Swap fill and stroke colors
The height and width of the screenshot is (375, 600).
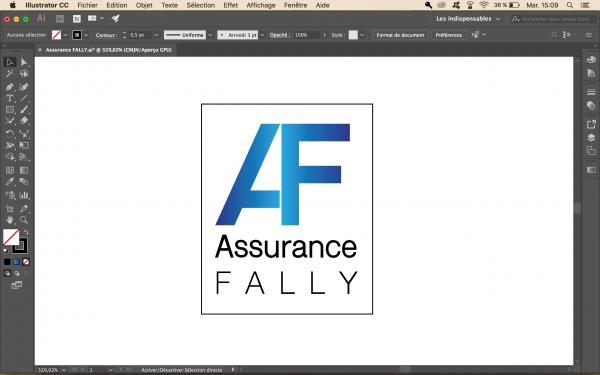point(26,232)
